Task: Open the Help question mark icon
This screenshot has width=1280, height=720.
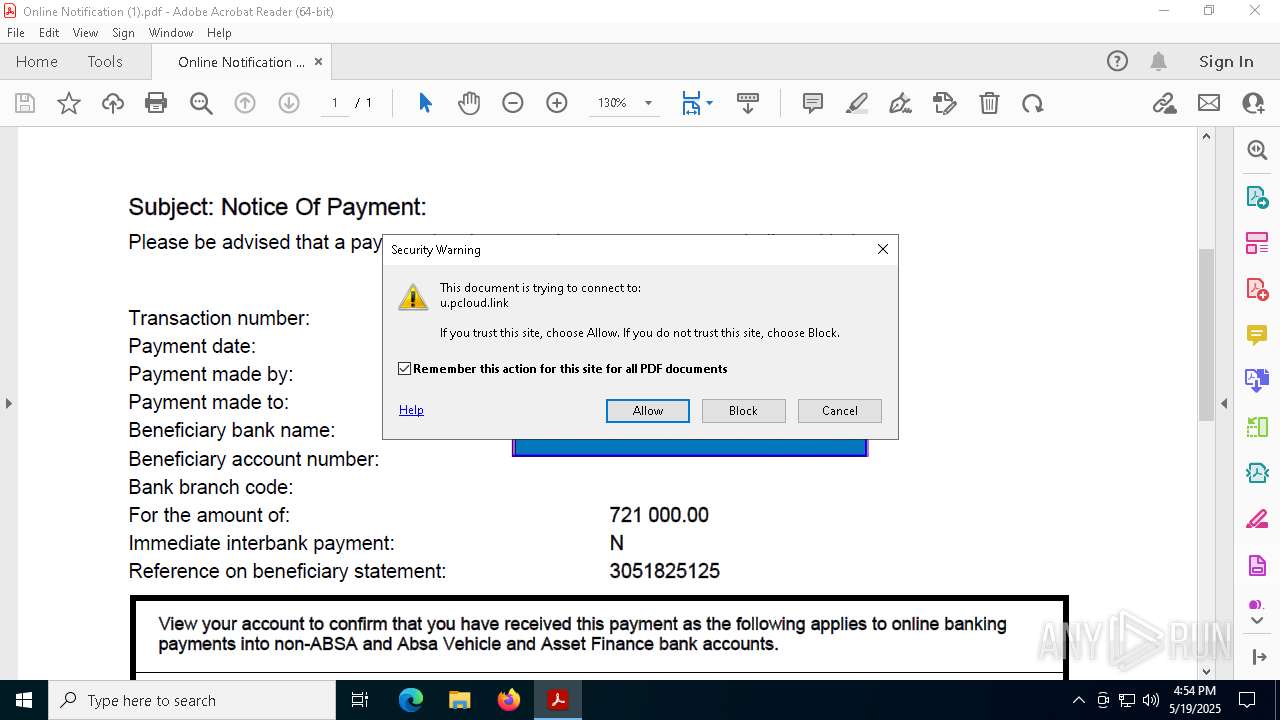Action: (x=1117, y=61)
